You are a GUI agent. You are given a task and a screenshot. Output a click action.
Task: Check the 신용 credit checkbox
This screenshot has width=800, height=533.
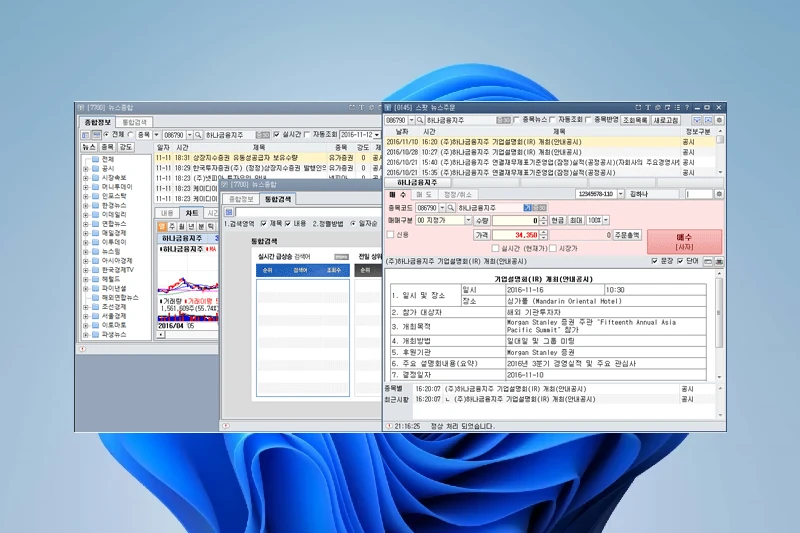pyautogui.click(x=391, y=234)
